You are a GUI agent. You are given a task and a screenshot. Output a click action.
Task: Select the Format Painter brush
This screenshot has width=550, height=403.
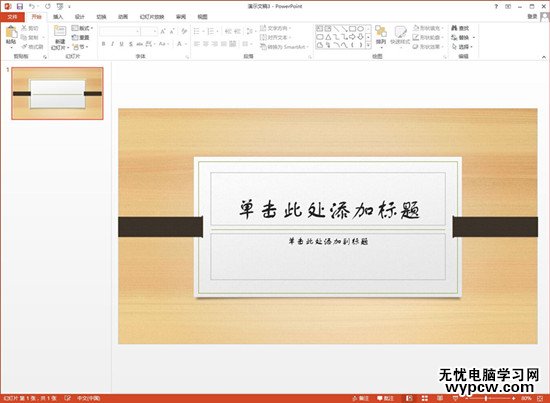tap(24, 47)
